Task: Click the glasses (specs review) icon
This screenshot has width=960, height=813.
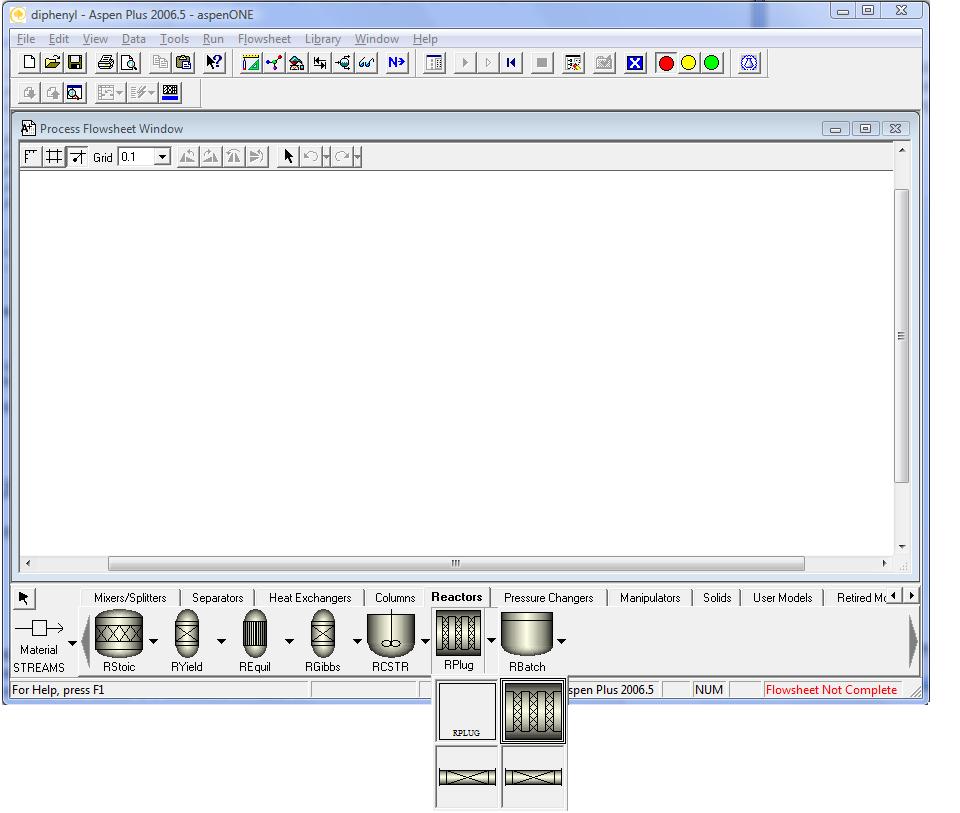Action: click(366, 62)
